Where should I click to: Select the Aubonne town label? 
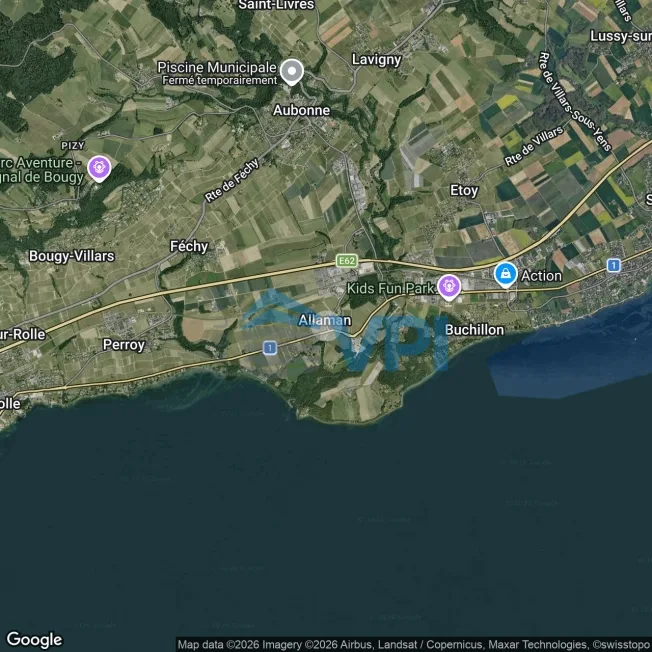point(301,110)
